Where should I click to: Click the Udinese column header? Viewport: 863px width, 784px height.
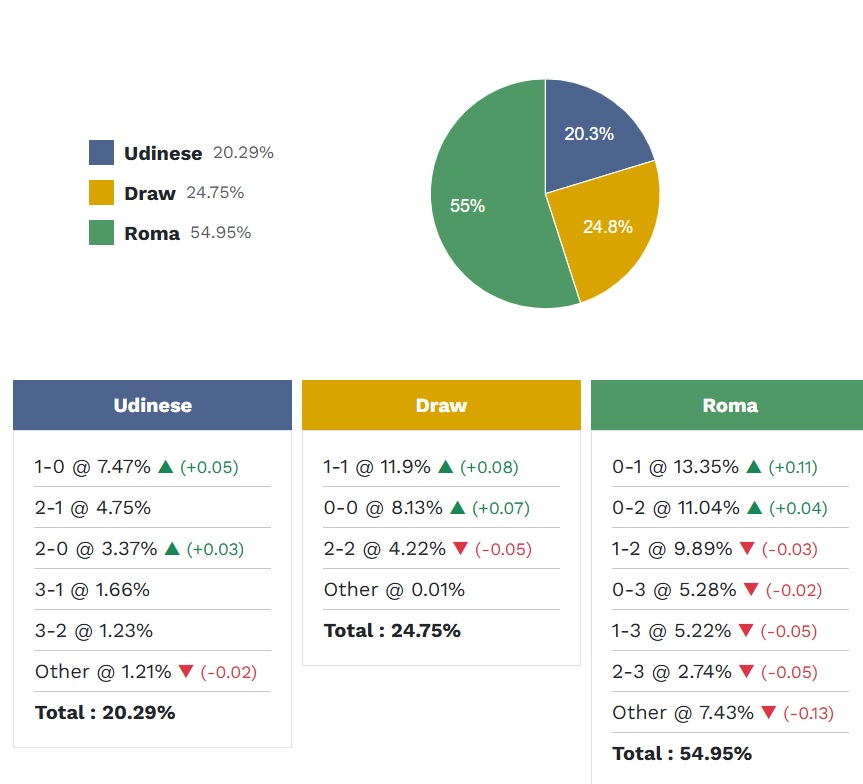coord(152,405)
